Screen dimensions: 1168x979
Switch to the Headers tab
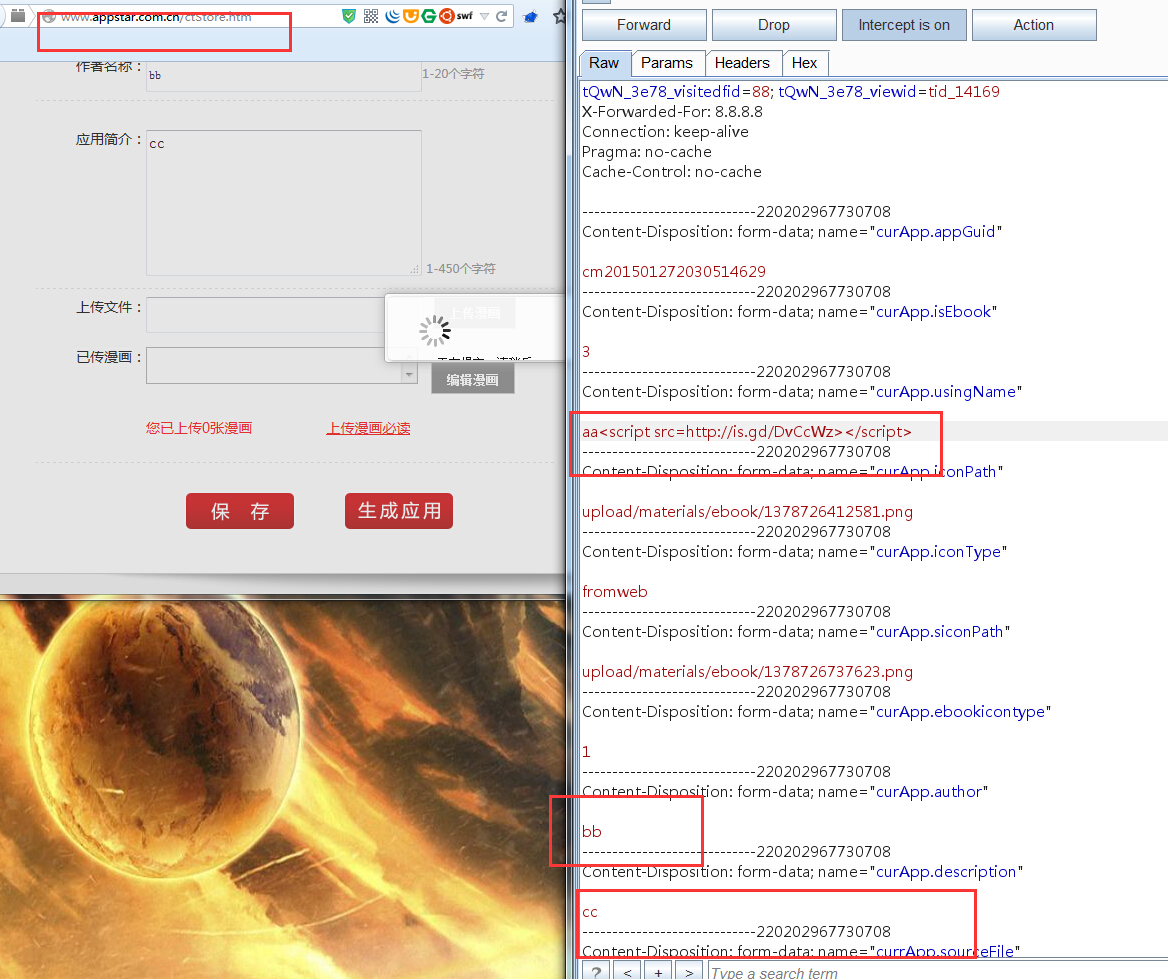pyautogui.click(x=742, y=63)
